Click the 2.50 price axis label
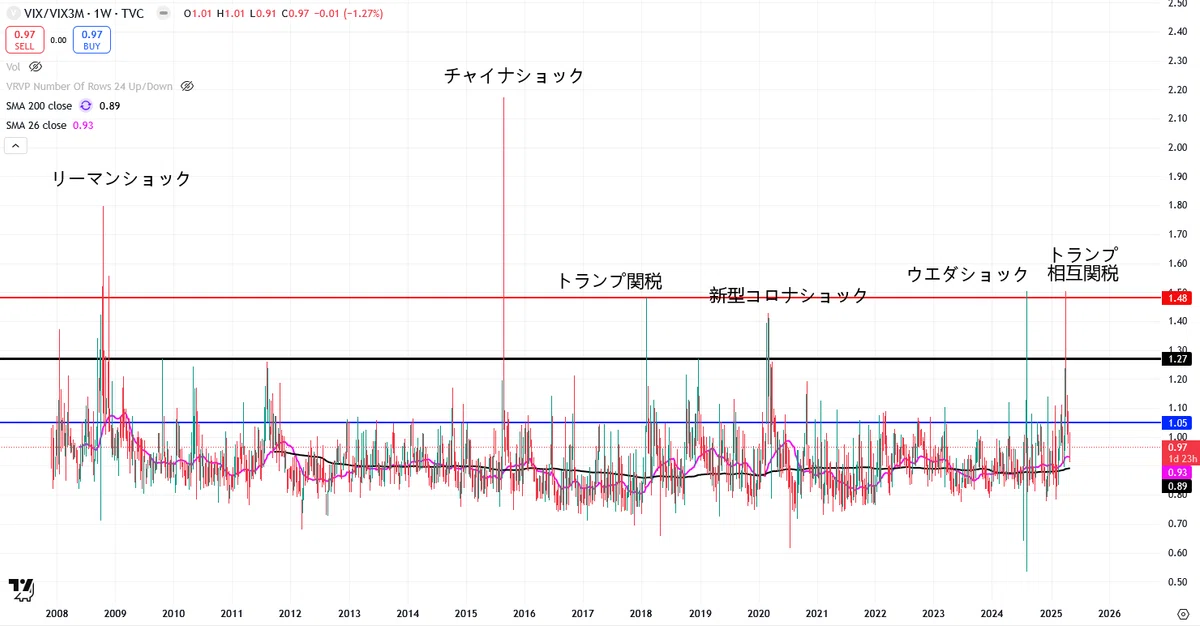This screenshot has height=626, width=1200. tap(1177, 4)
